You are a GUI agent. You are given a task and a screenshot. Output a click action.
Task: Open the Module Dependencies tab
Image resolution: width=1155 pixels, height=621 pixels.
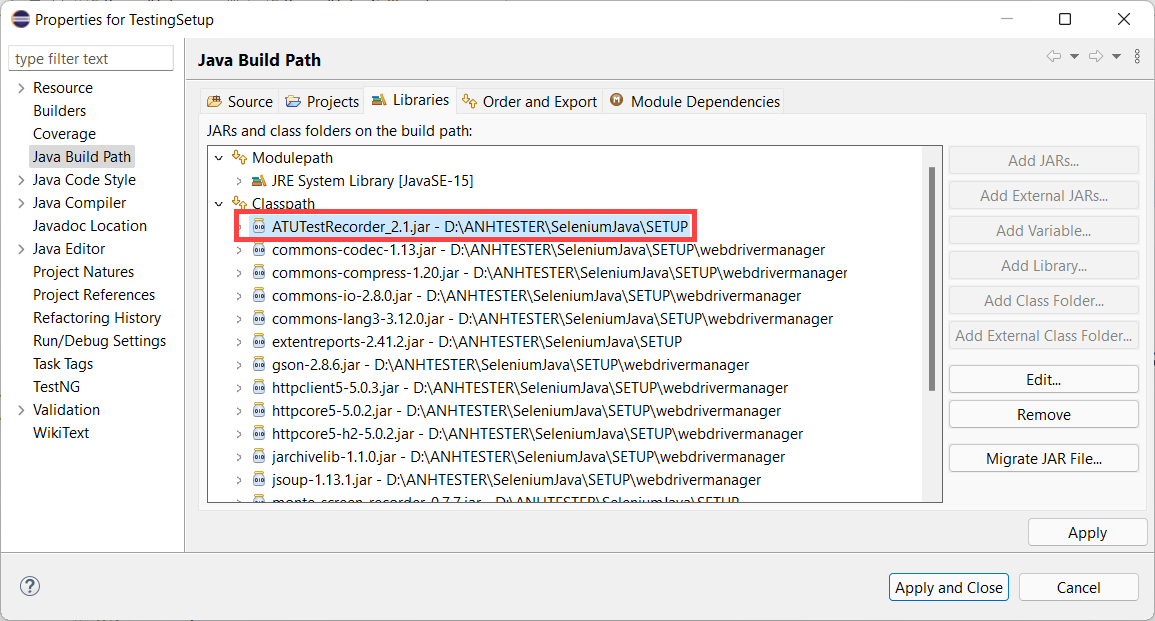coord(694,102)
